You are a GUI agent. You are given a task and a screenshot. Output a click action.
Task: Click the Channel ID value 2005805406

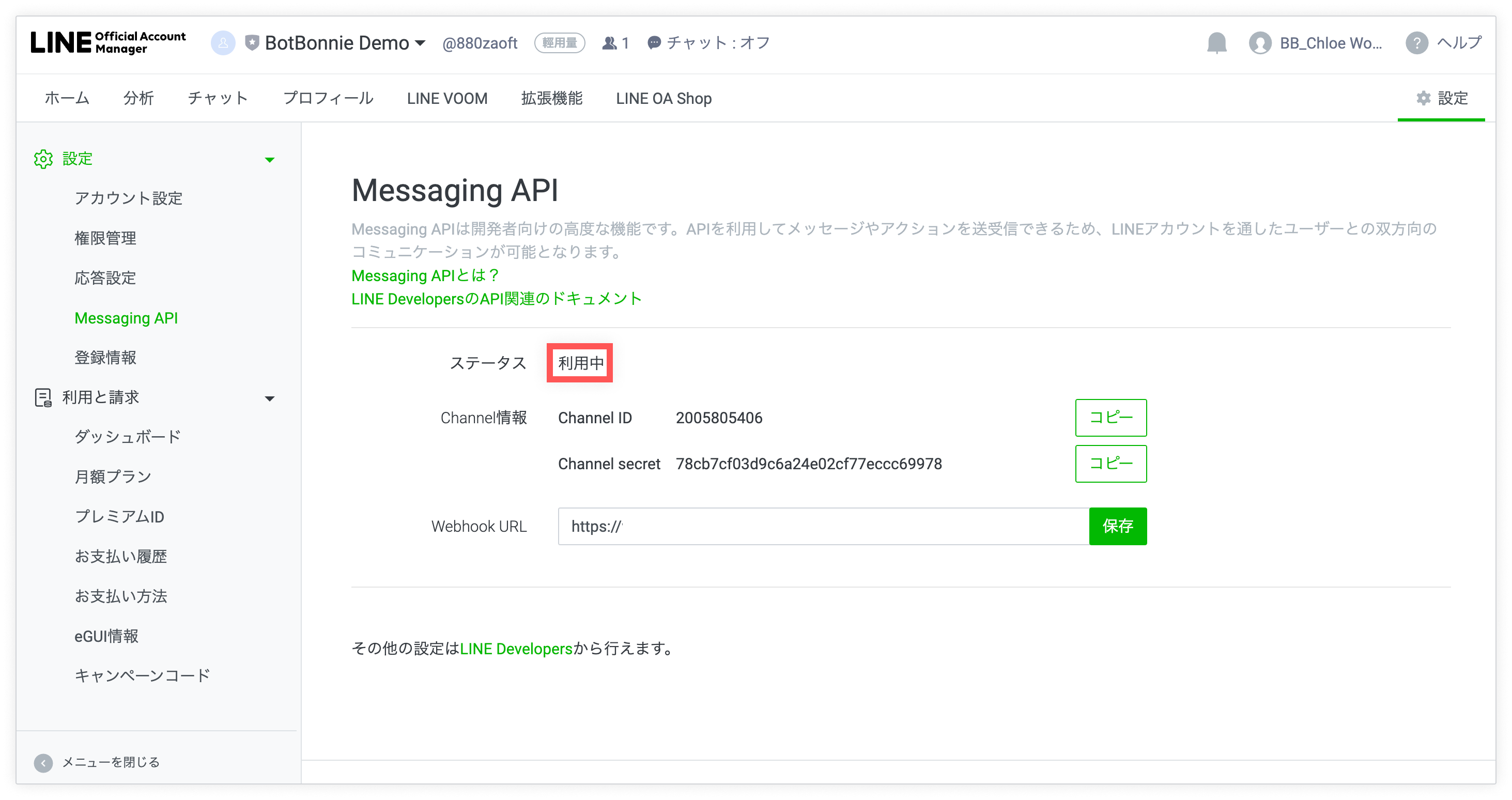click(719, 418)
